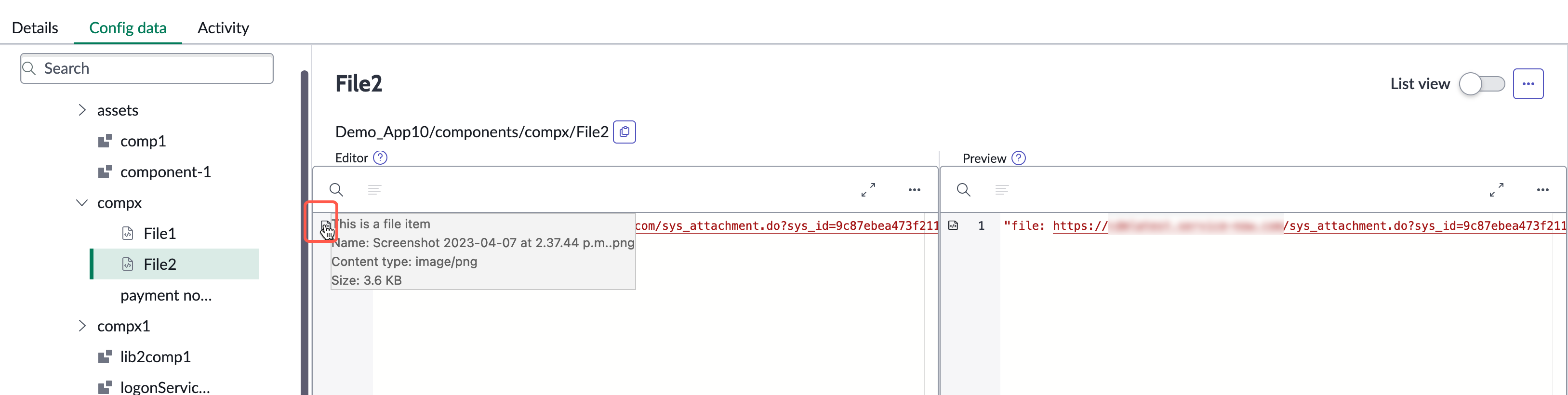Select the Config data tab

[x=128, y=28]
